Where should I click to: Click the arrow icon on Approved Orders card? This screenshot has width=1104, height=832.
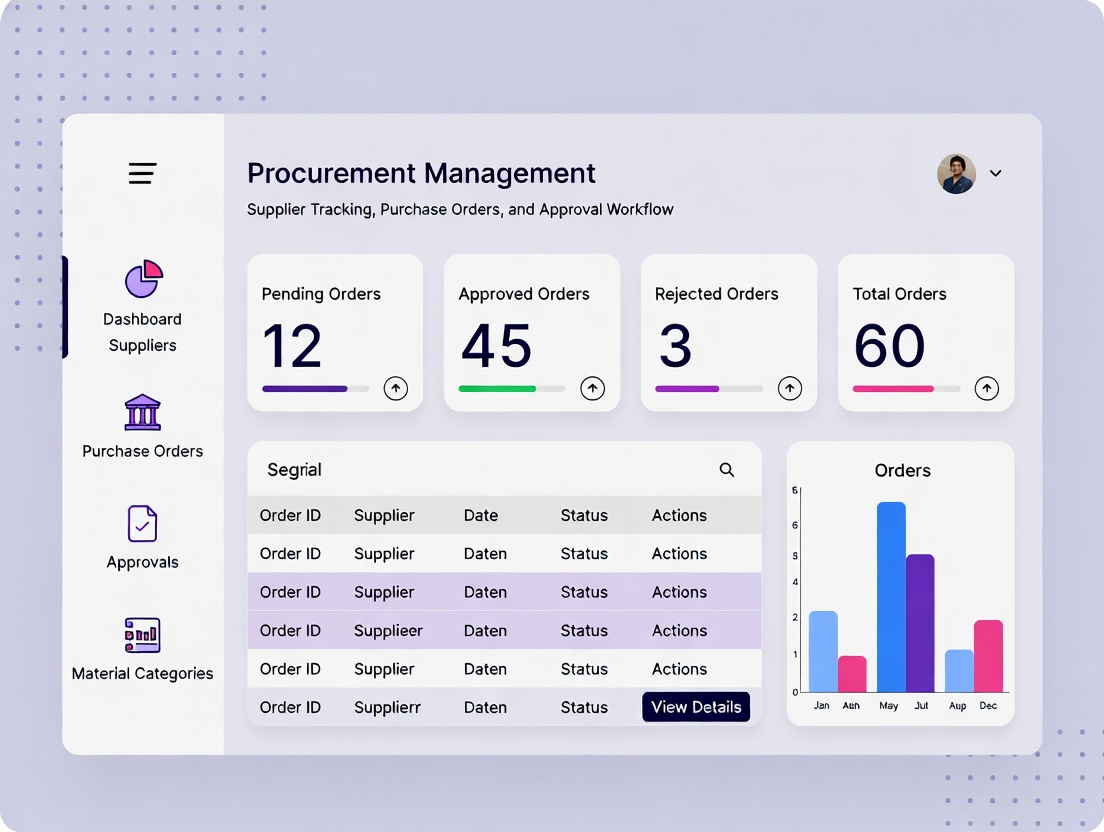pyautogui.click(x=593, y=388)
